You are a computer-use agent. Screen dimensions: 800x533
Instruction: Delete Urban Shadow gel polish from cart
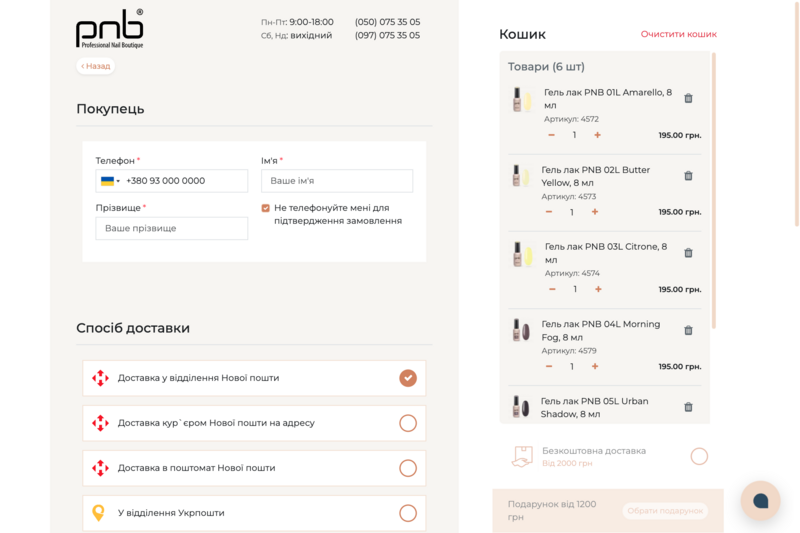688,407
